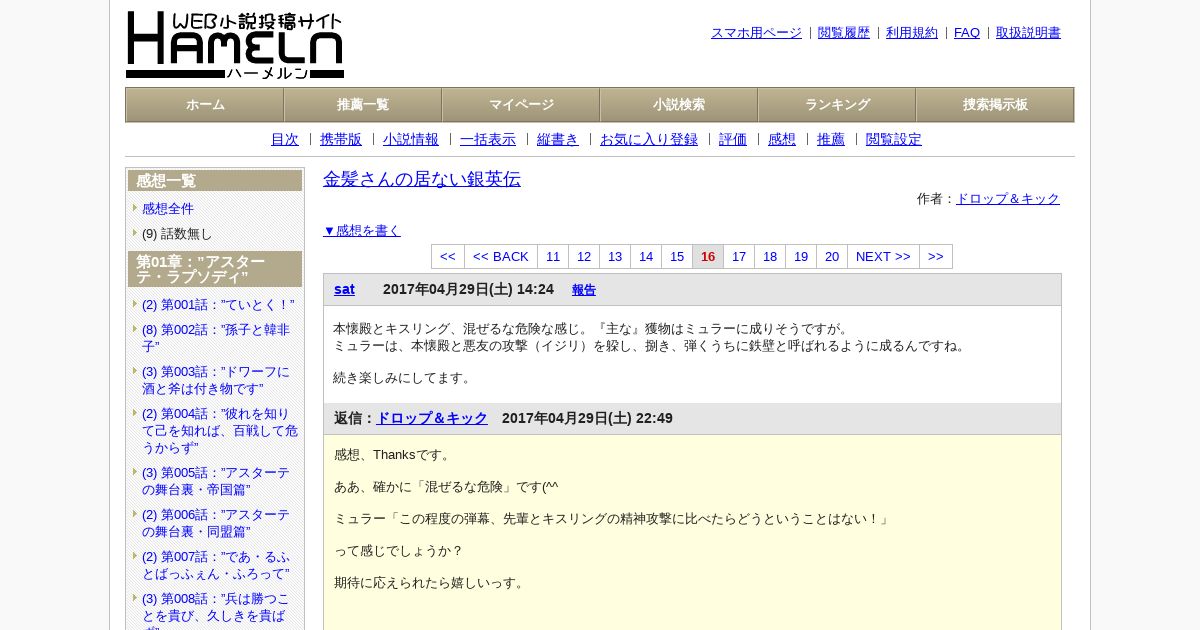
Task: Go to ホーム navigation tab
Action: pos(205,105)
